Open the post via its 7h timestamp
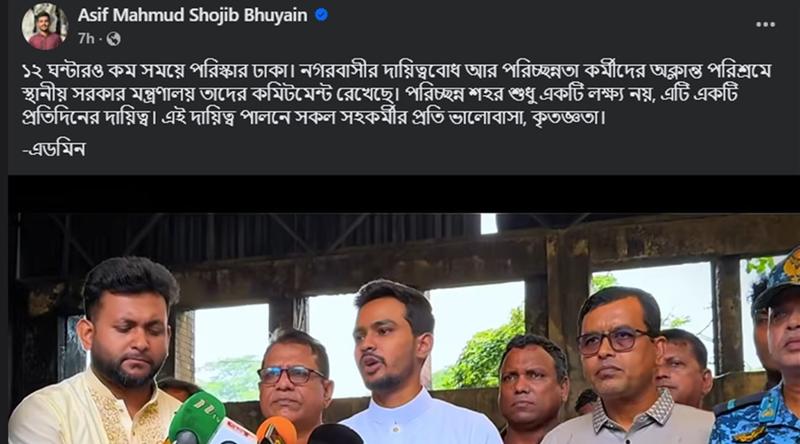Viewport: 800px width, 444px height. pos(86,39)
